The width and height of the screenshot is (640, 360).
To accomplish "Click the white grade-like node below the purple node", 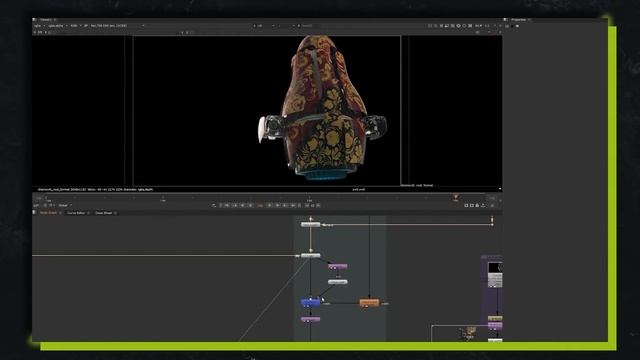I will [338, 282].
